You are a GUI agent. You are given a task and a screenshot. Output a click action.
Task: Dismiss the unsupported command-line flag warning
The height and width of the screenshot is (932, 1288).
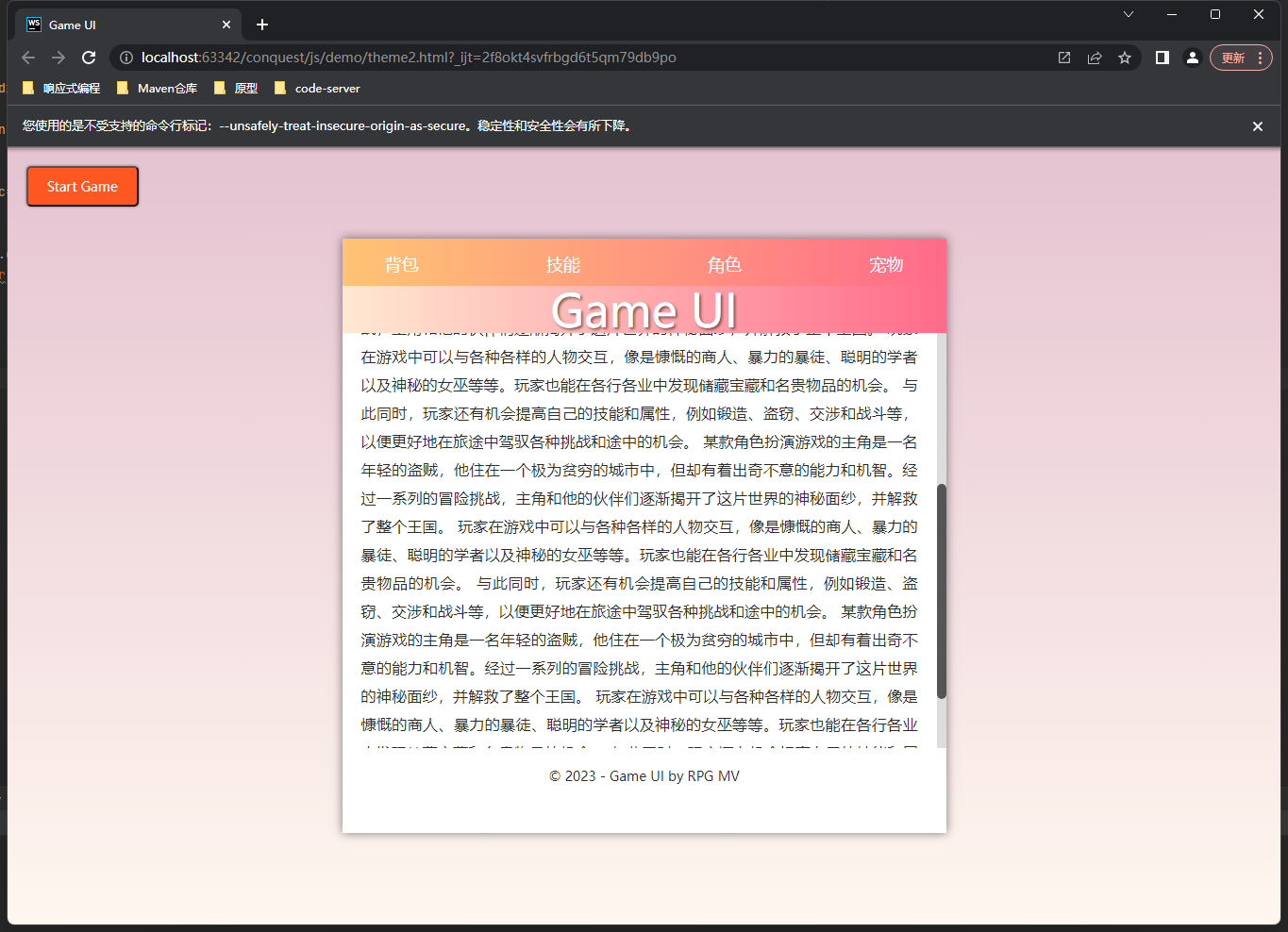(x=1258, y=126)
